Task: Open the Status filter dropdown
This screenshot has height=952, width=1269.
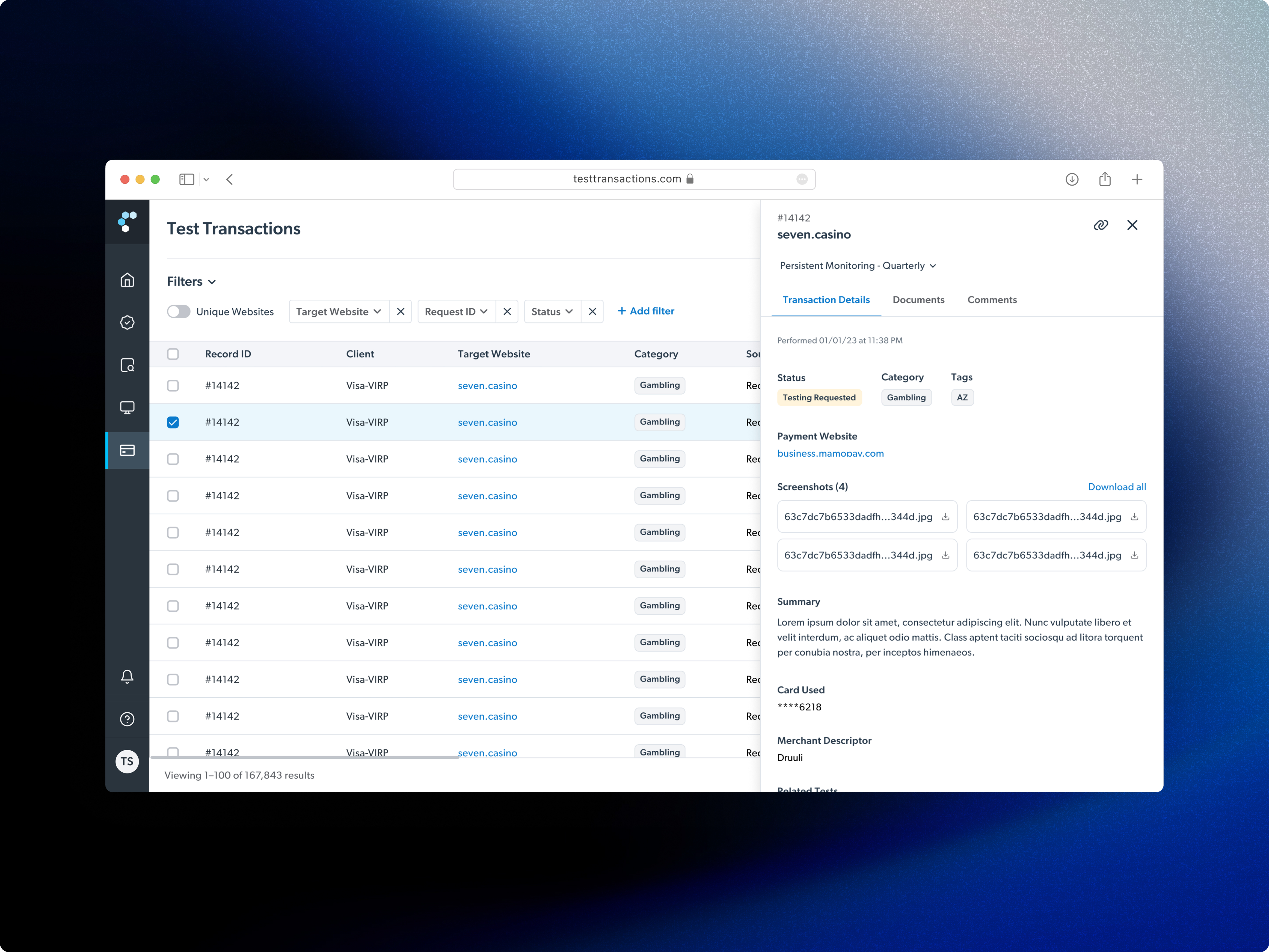Action: coord(553,311)
